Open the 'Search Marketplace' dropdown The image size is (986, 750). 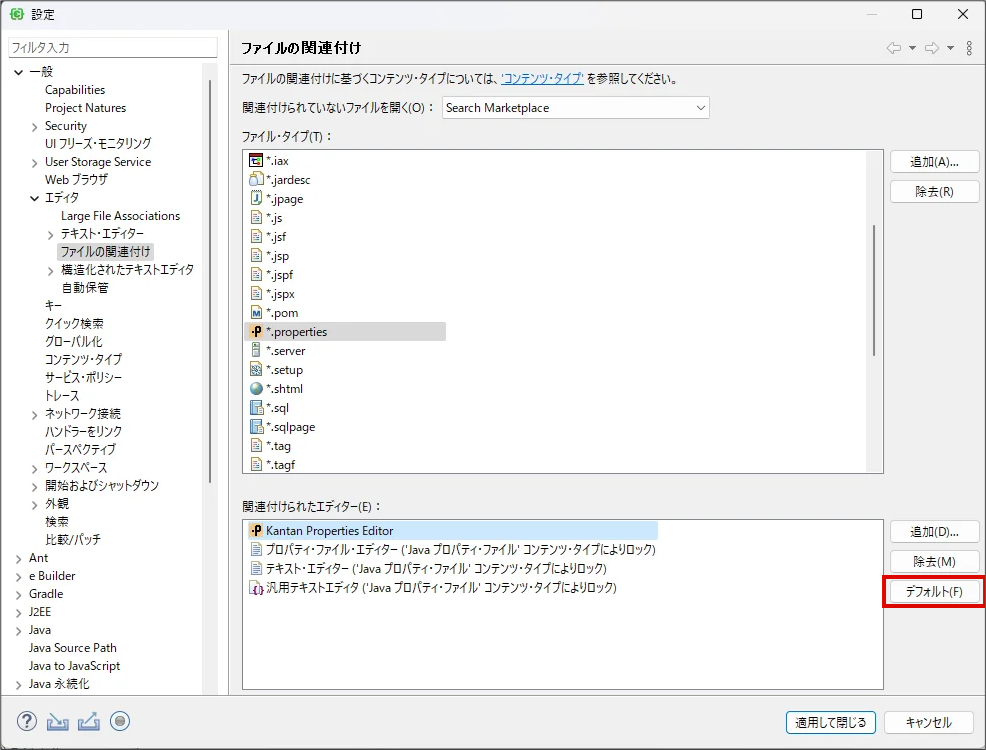[x=575, y=108]
